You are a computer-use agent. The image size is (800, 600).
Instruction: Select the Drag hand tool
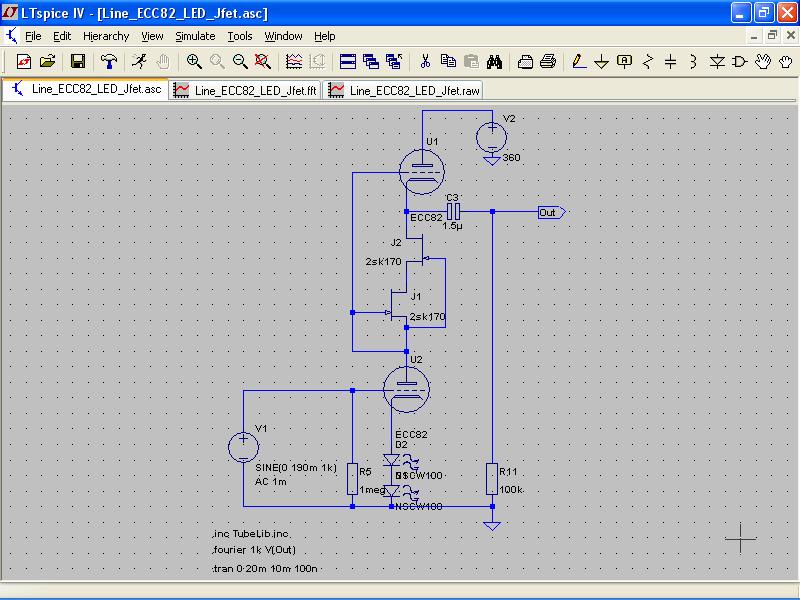786,62
